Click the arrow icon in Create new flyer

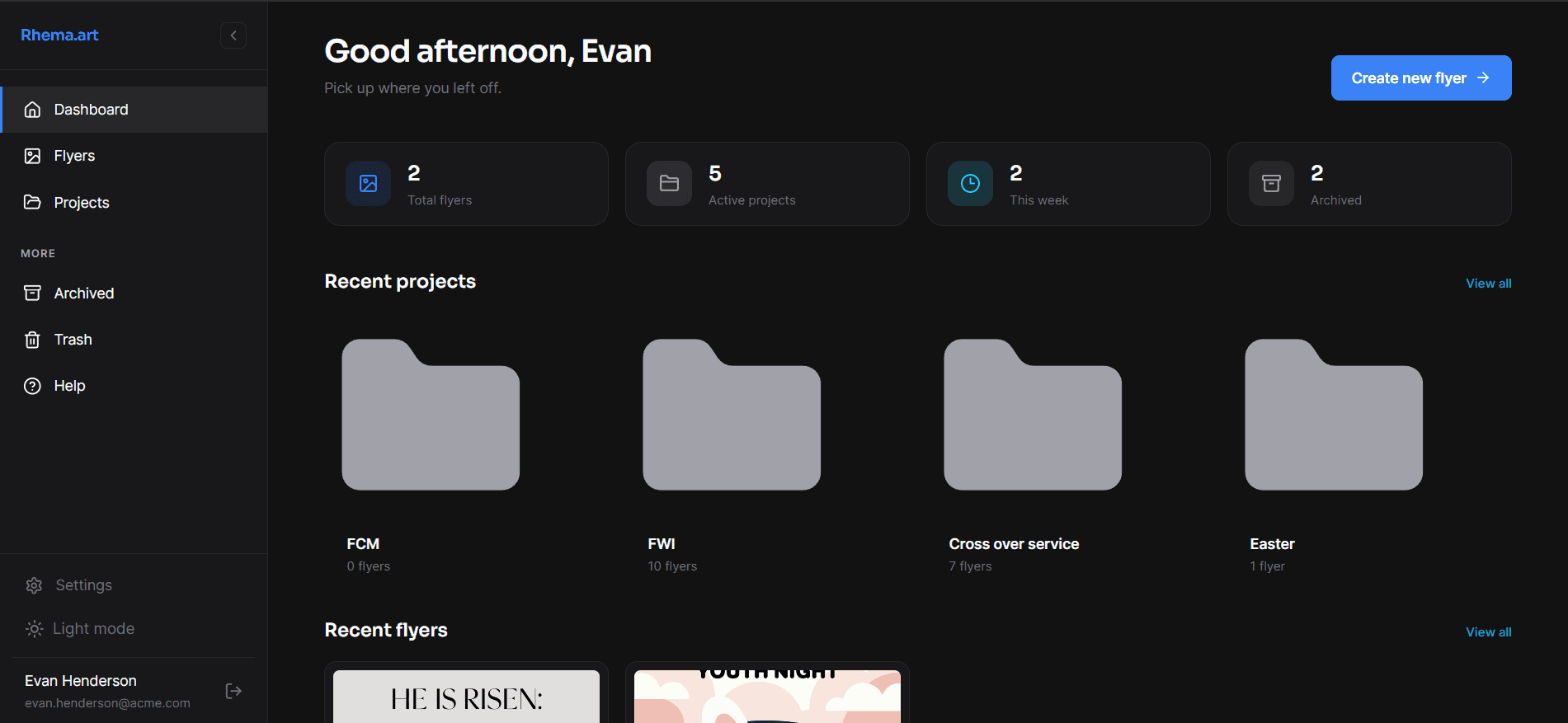pos(1483,77)
